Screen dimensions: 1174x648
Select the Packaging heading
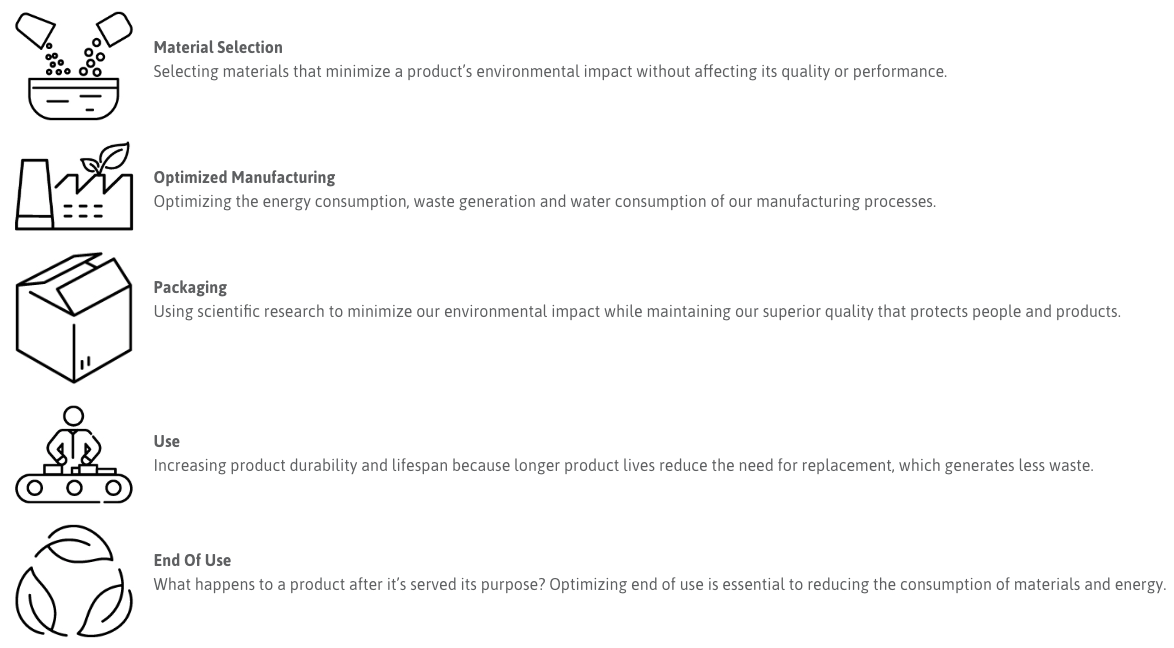click(190, 286)
